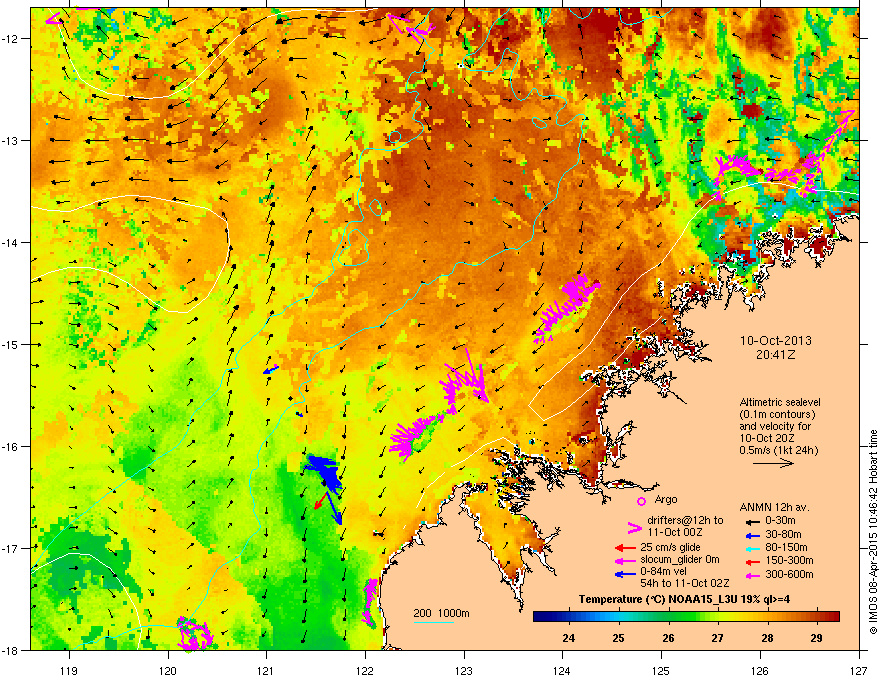Click the 54h to 11-Oct 02Z text
The image size is (880, 680).
[685, 583]
